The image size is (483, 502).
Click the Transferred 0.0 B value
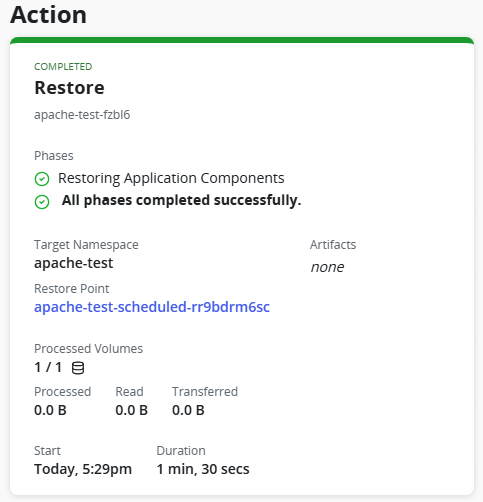click(x=188, y=410)
